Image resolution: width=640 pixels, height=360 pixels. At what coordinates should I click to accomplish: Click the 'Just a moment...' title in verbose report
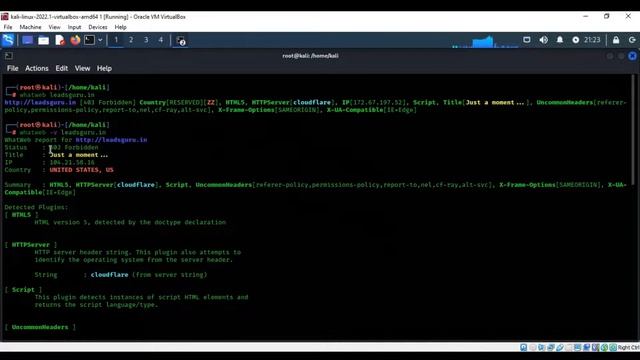79,155
